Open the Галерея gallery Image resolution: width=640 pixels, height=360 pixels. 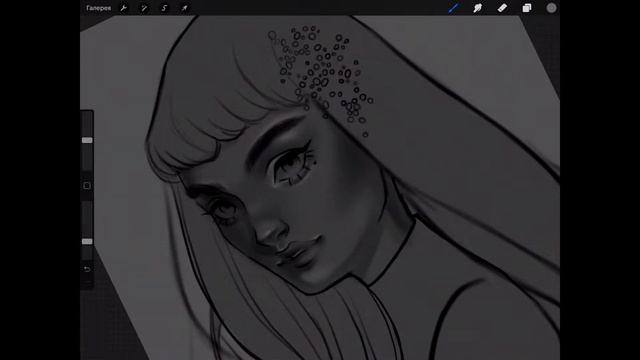98,8
